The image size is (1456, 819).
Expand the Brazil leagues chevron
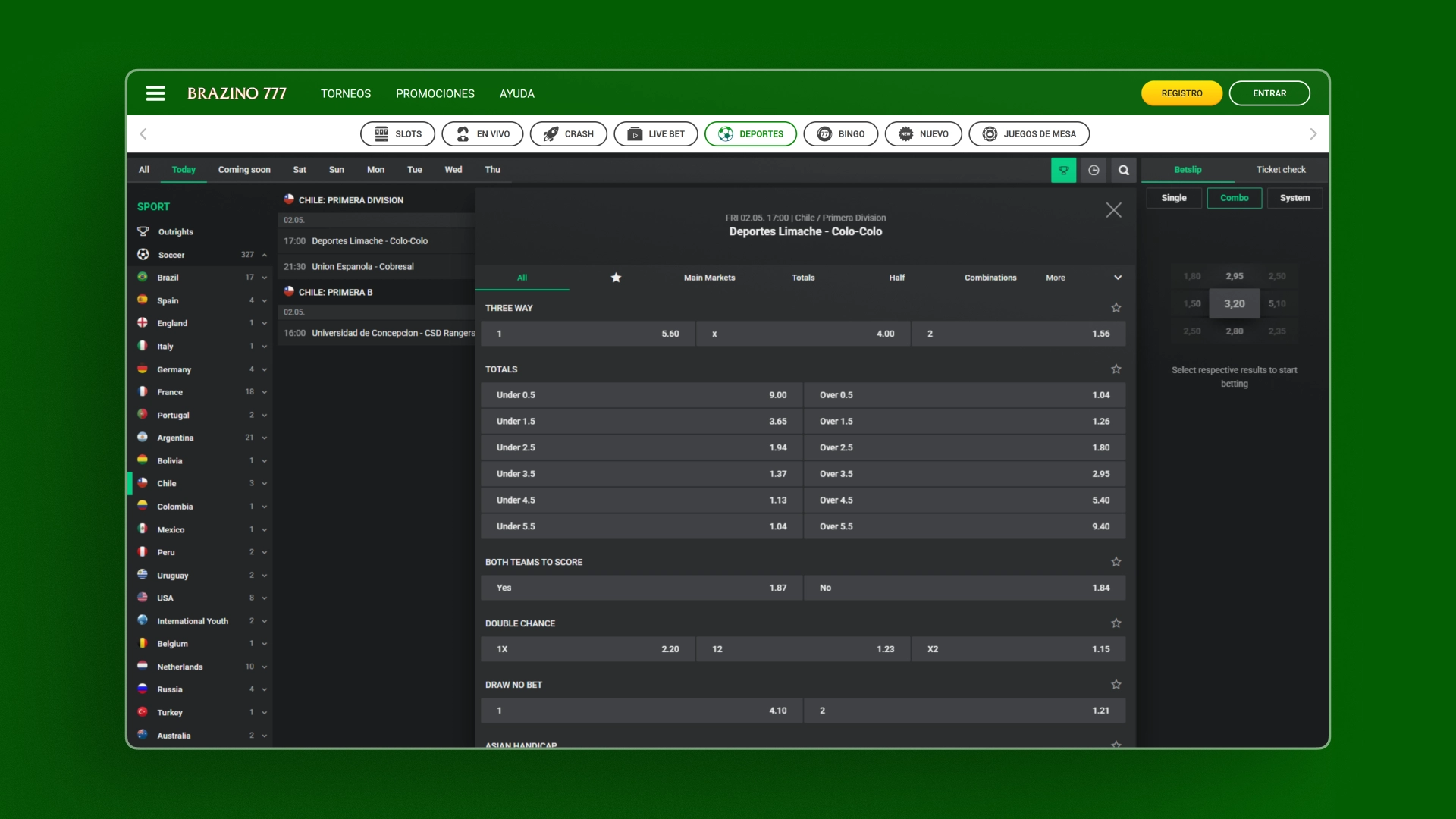pyautogui.click(x=265, y=278)
